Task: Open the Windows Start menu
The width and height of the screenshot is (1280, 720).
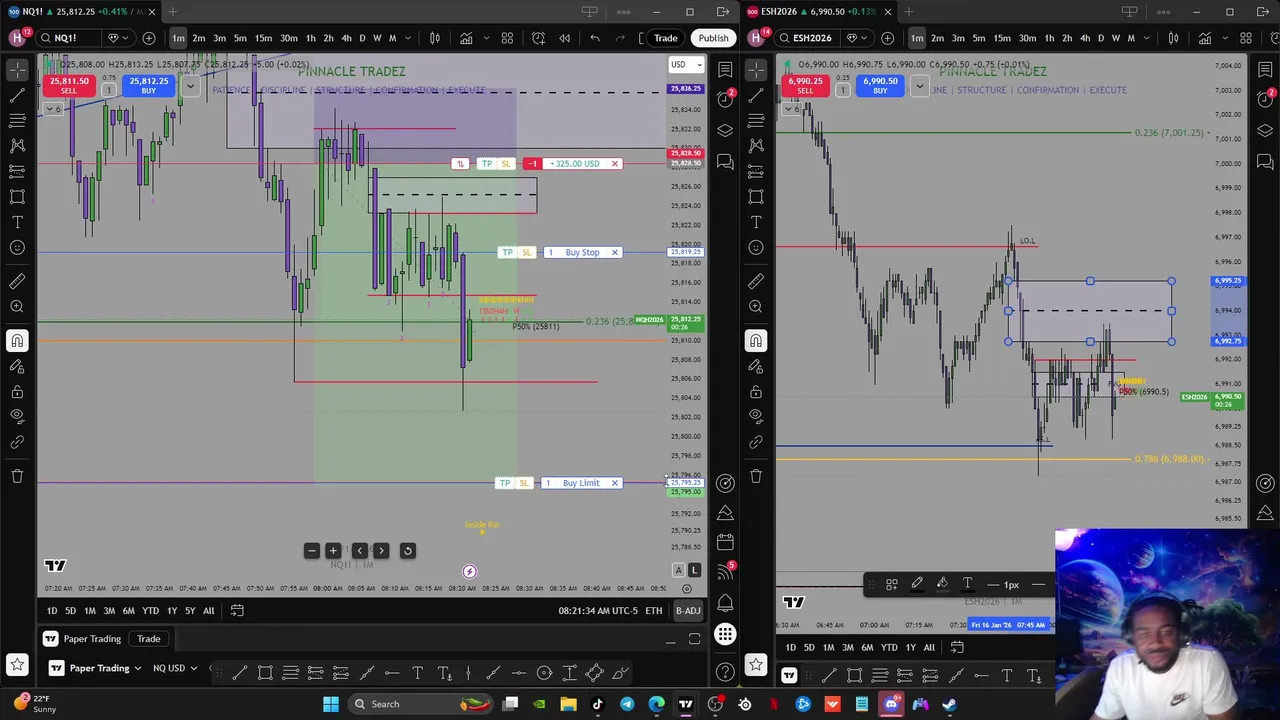Action: (330, 704)
